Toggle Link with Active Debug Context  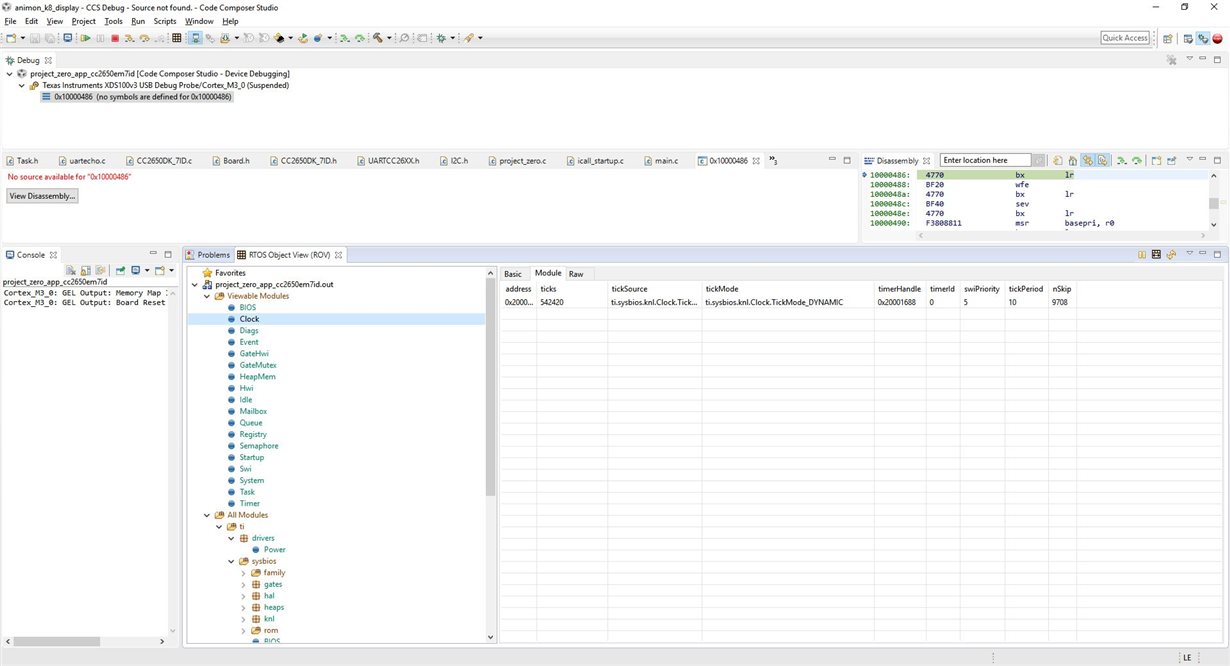[1087, 161]
